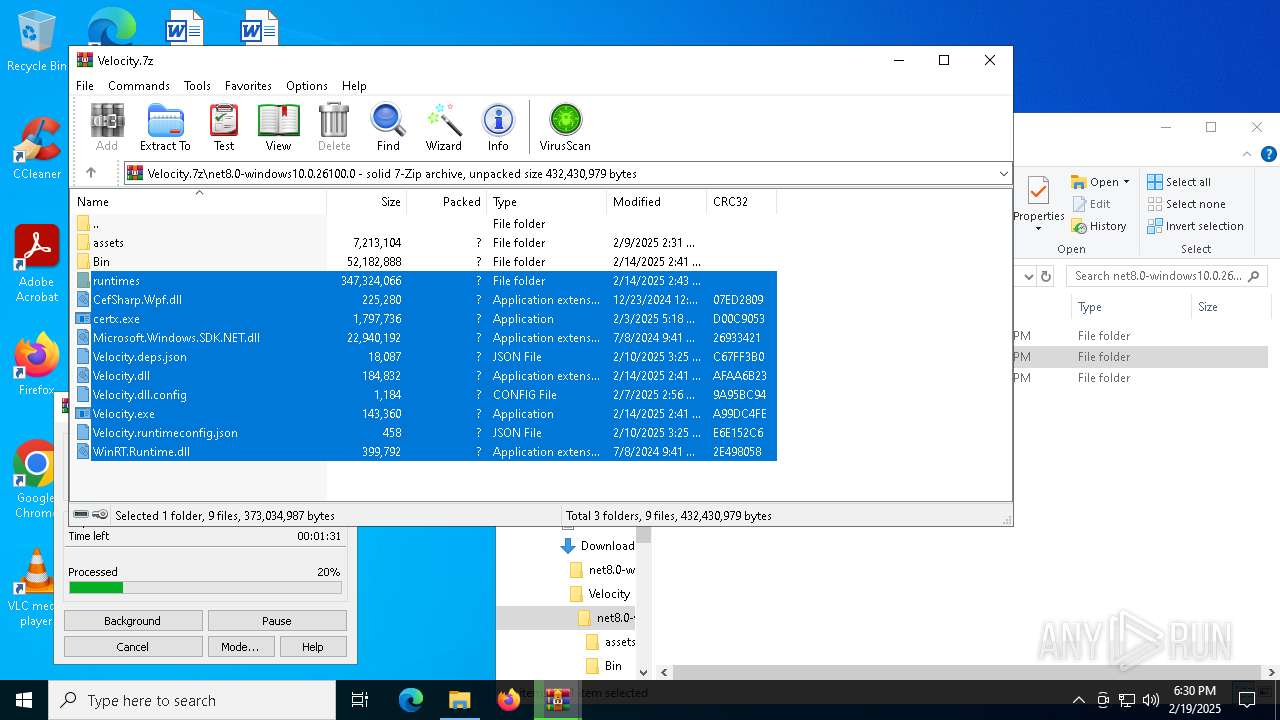
Task: Sort by the Name column header
Action: pos(199,202)
